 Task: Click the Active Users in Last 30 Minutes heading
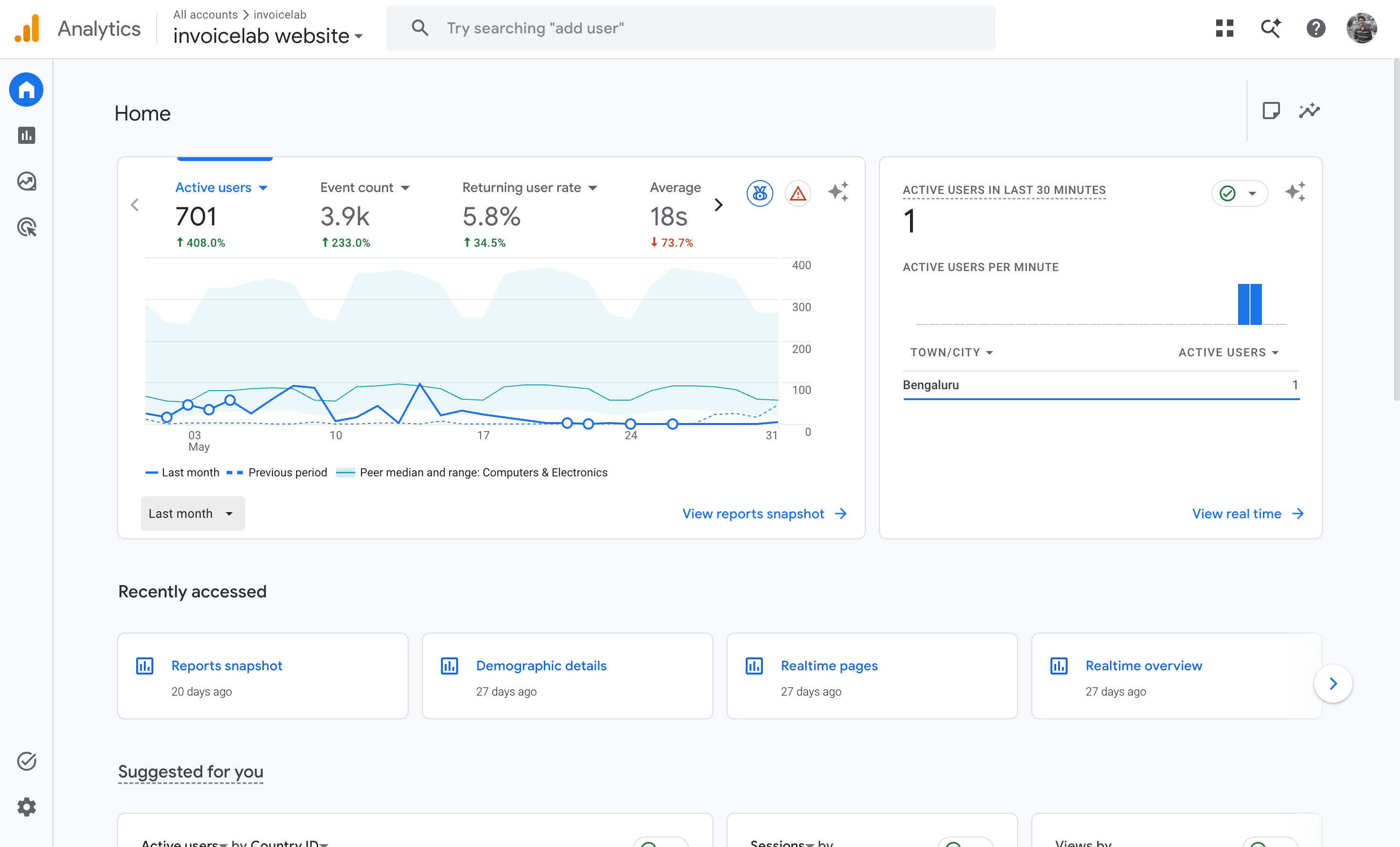click(x=1004, y=190)
